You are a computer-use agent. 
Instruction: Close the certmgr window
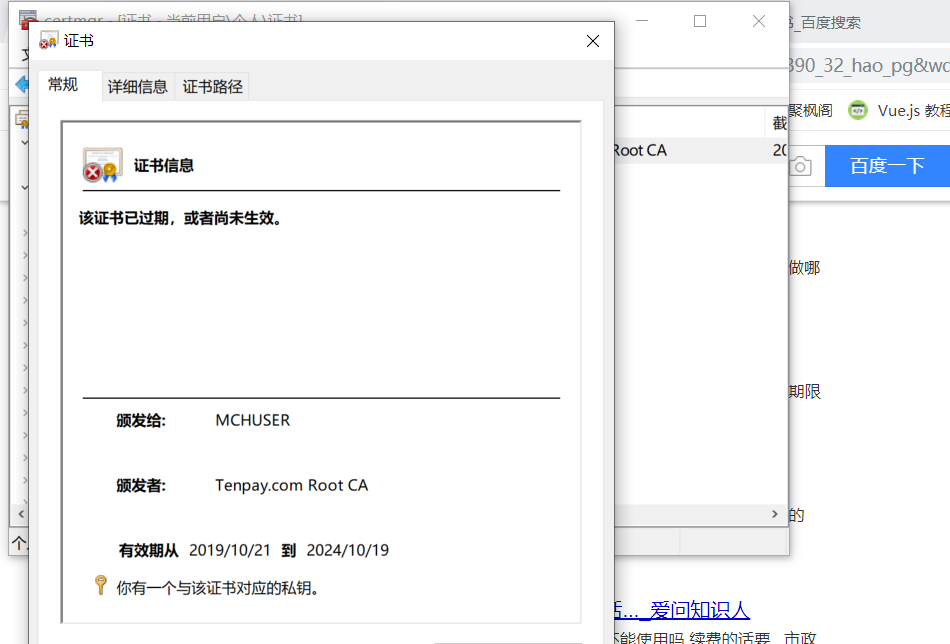759,21
